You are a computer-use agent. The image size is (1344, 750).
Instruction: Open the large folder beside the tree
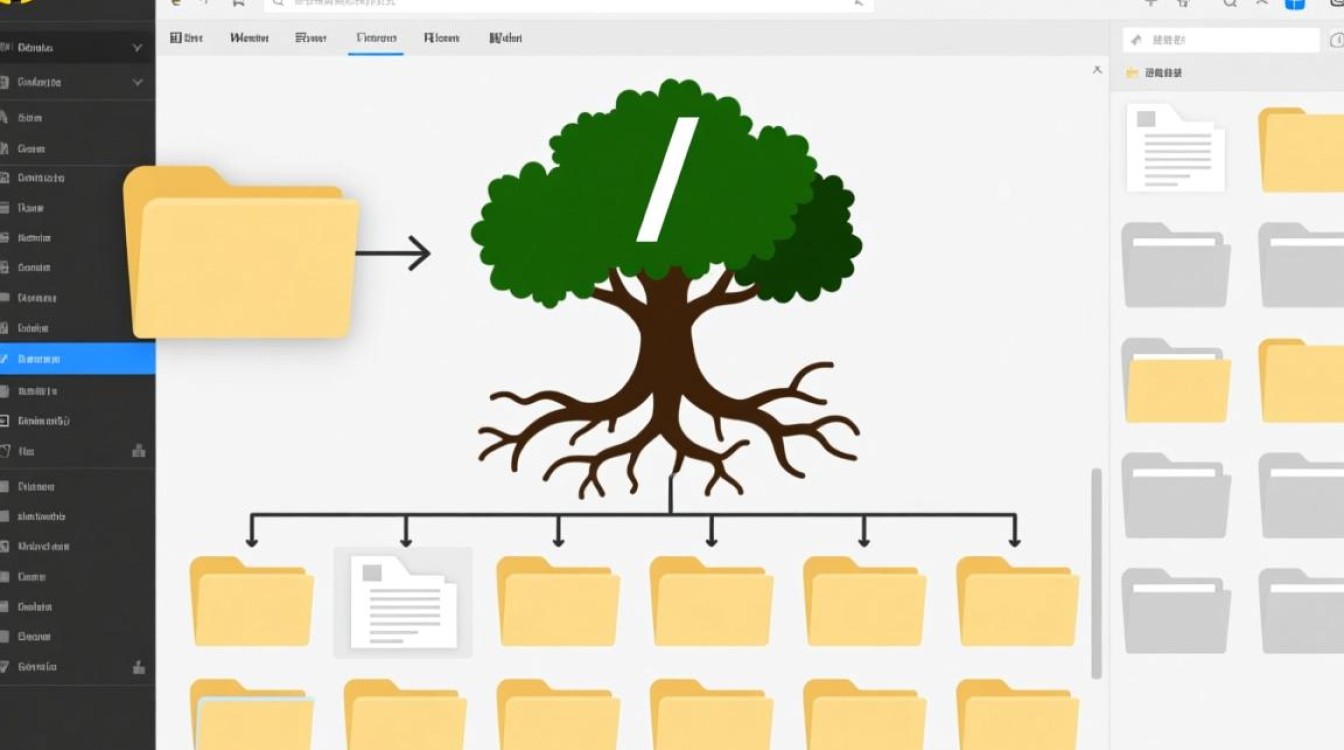pos(242,255)
